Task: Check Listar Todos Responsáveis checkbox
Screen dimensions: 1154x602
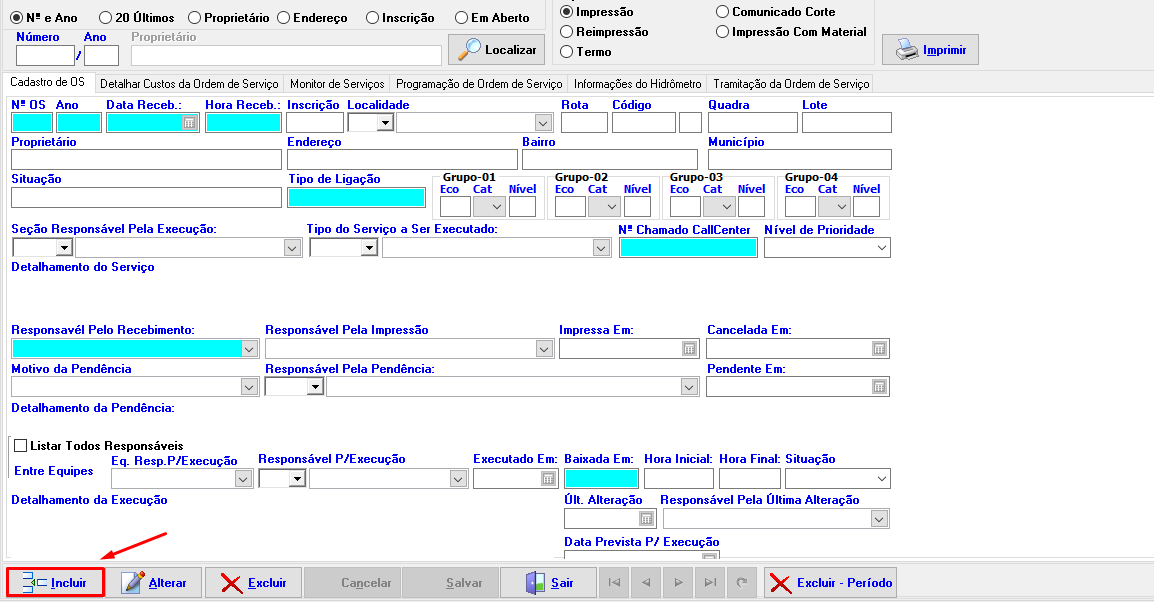Action: pos(20,445)
